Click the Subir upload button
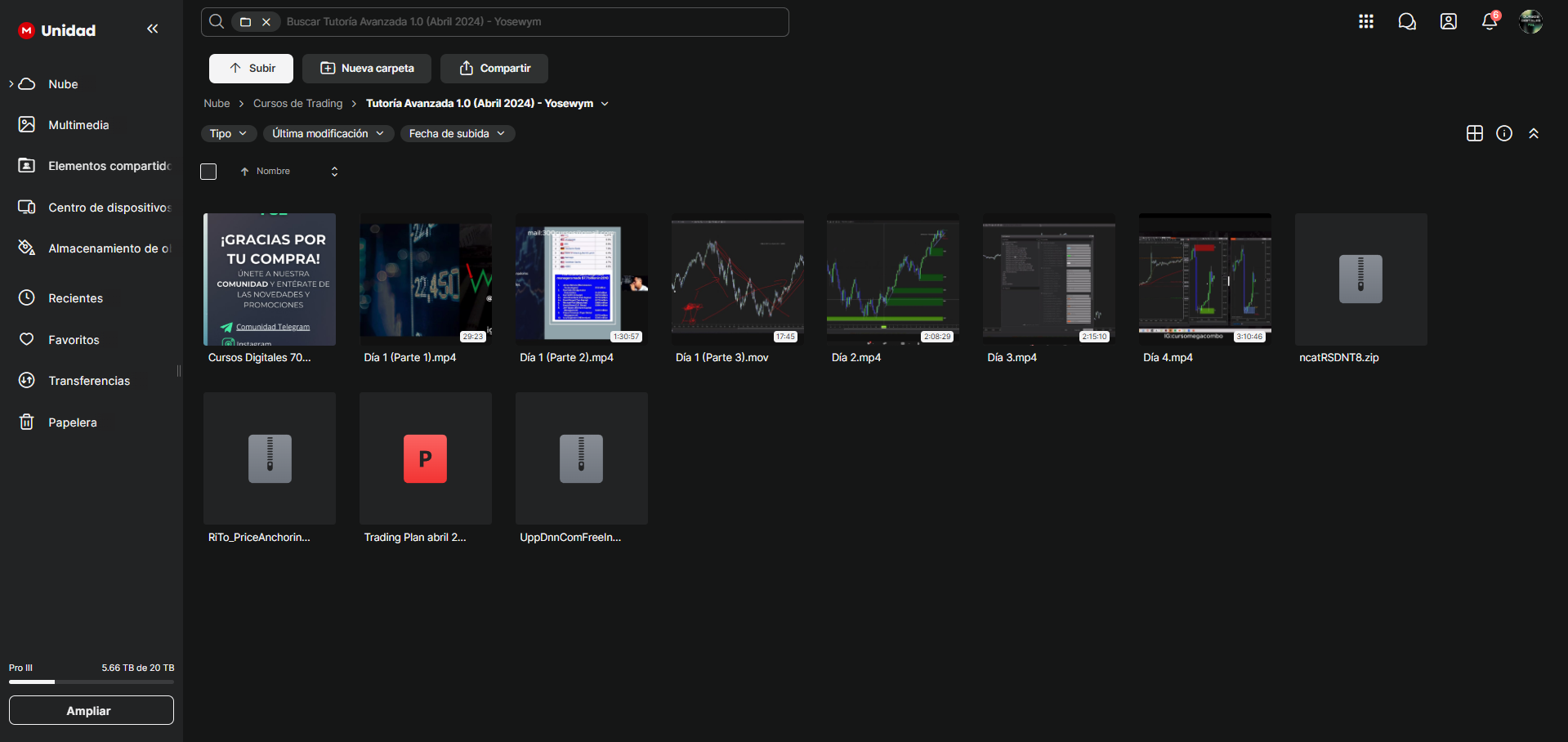This screenshot has width=1568, height=742. (251, 69)
